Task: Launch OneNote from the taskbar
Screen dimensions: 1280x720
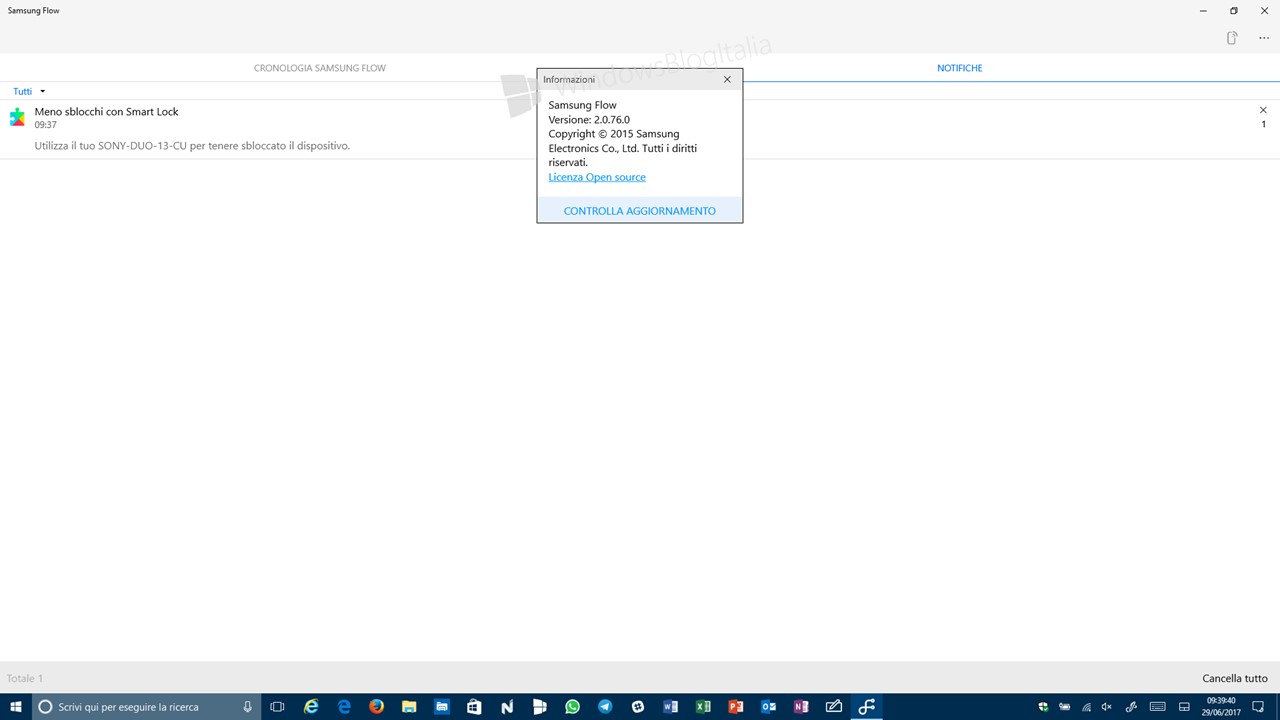Action: point(801,707)
